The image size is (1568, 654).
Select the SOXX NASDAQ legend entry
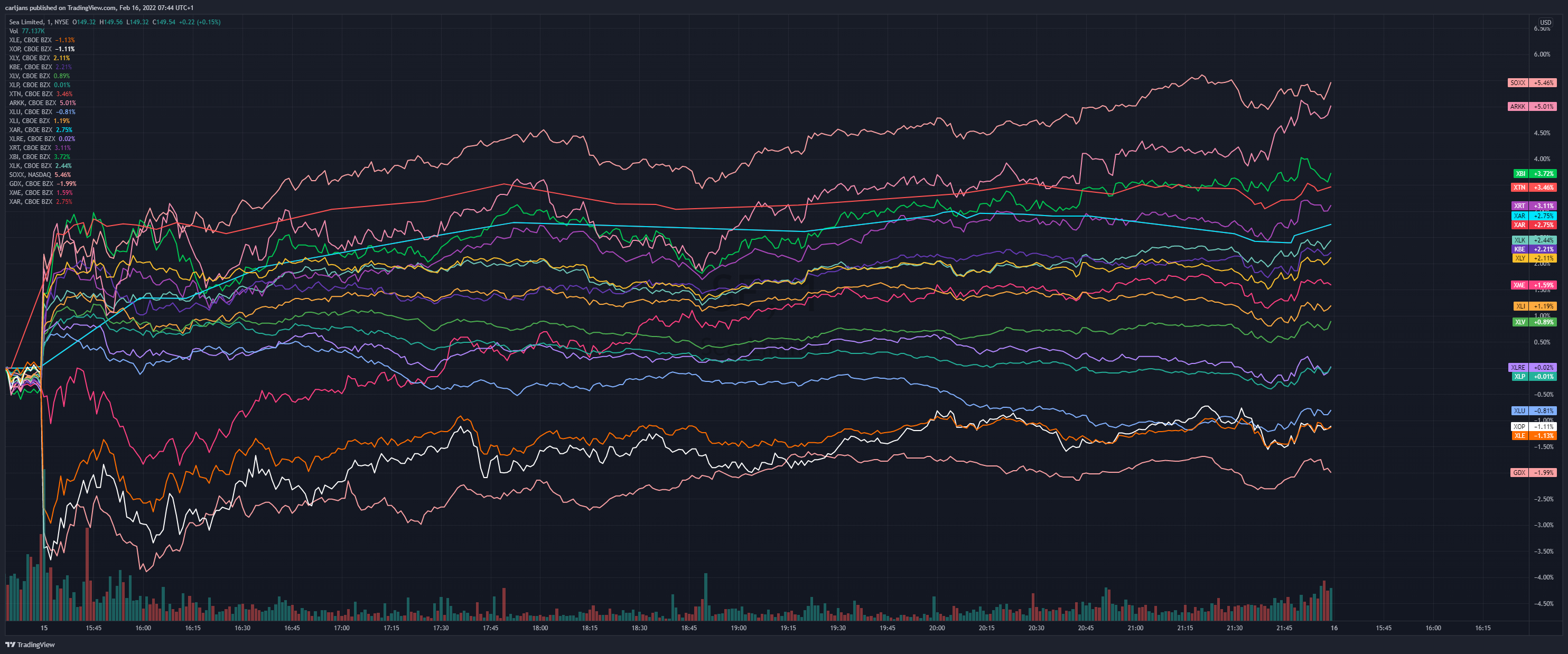pos(40,175)
